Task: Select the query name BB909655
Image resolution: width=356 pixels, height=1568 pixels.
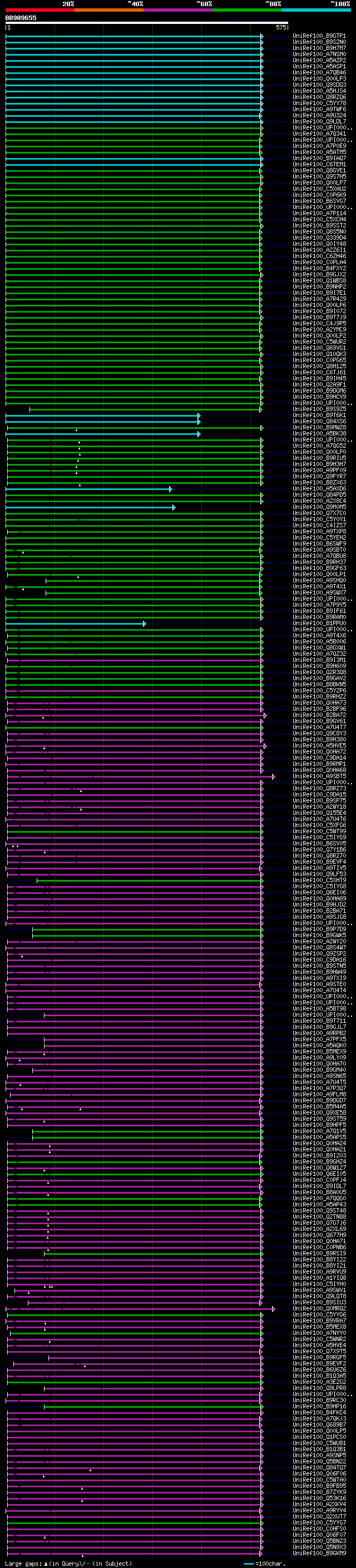Action: (21, 18)
